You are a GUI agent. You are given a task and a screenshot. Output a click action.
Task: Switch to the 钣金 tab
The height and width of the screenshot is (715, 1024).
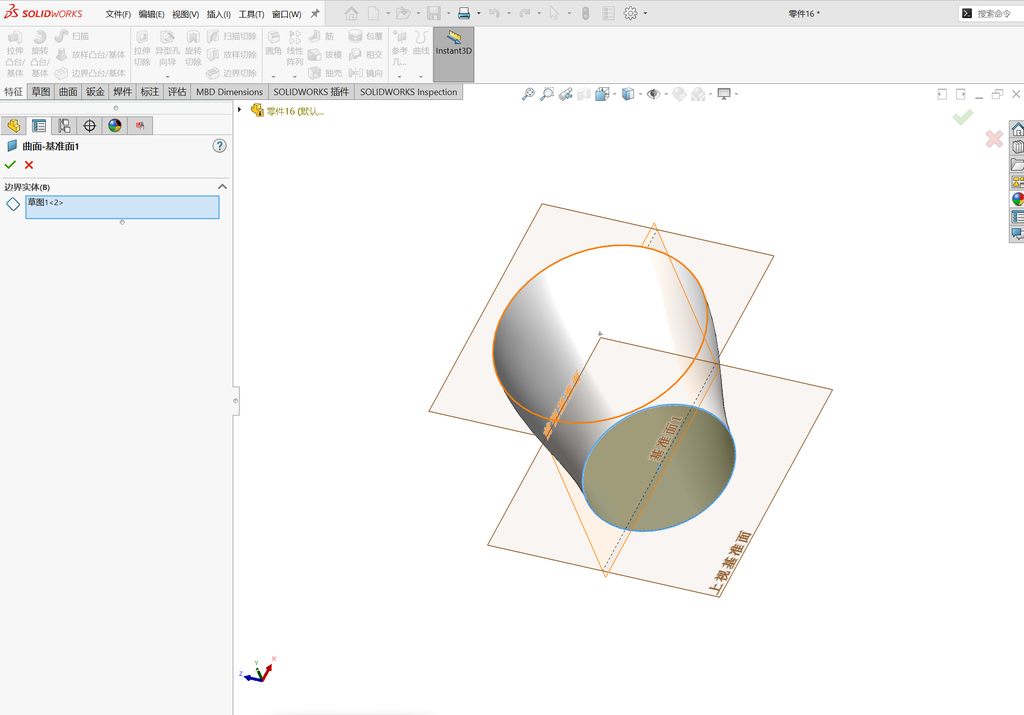pos(95,92)
